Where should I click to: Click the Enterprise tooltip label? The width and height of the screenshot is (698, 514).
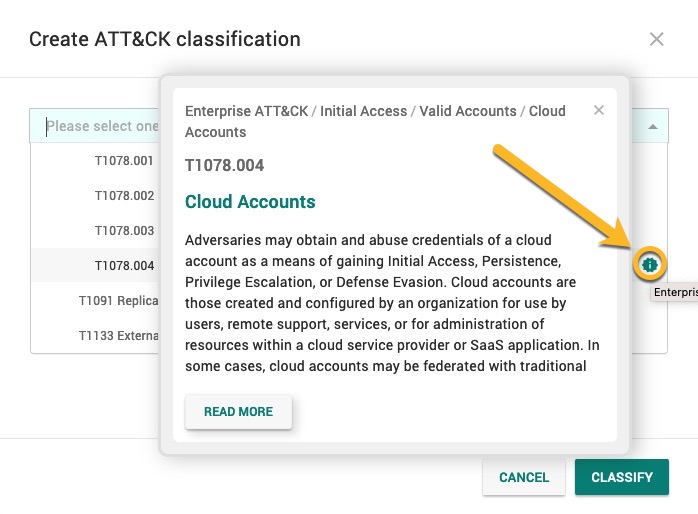(x=676, y=293)
